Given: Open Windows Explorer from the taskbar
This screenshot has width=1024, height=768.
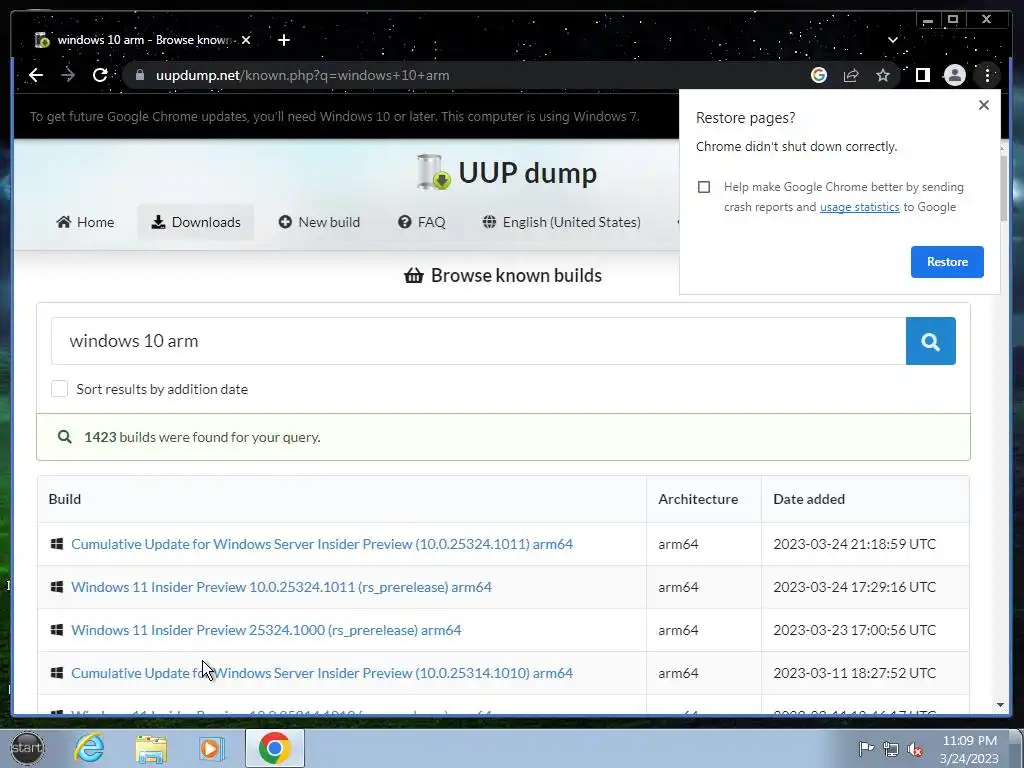Looking at the screenshot, I should 151,748.
